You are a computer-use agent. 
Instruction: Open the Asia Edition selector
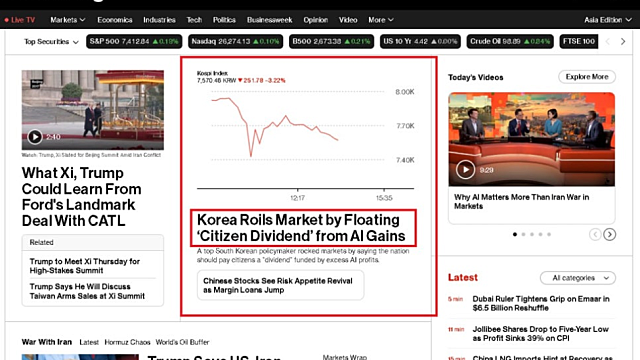[608, 20]
